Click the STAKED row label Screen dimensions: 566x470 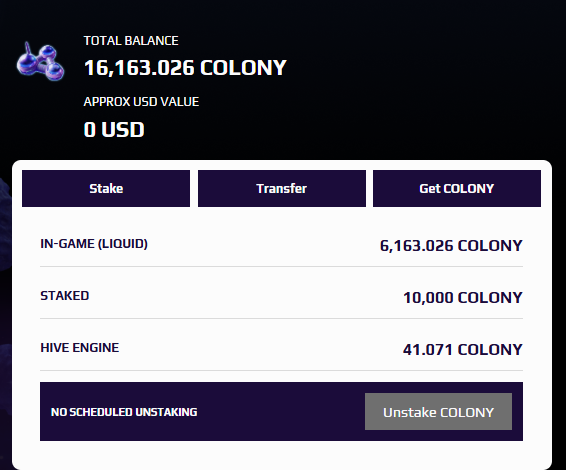click(65, 296)
